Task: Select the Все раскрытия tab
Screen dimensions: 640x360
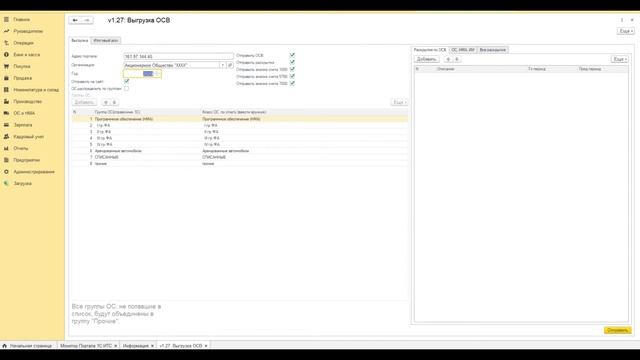Action: [493, 50]
